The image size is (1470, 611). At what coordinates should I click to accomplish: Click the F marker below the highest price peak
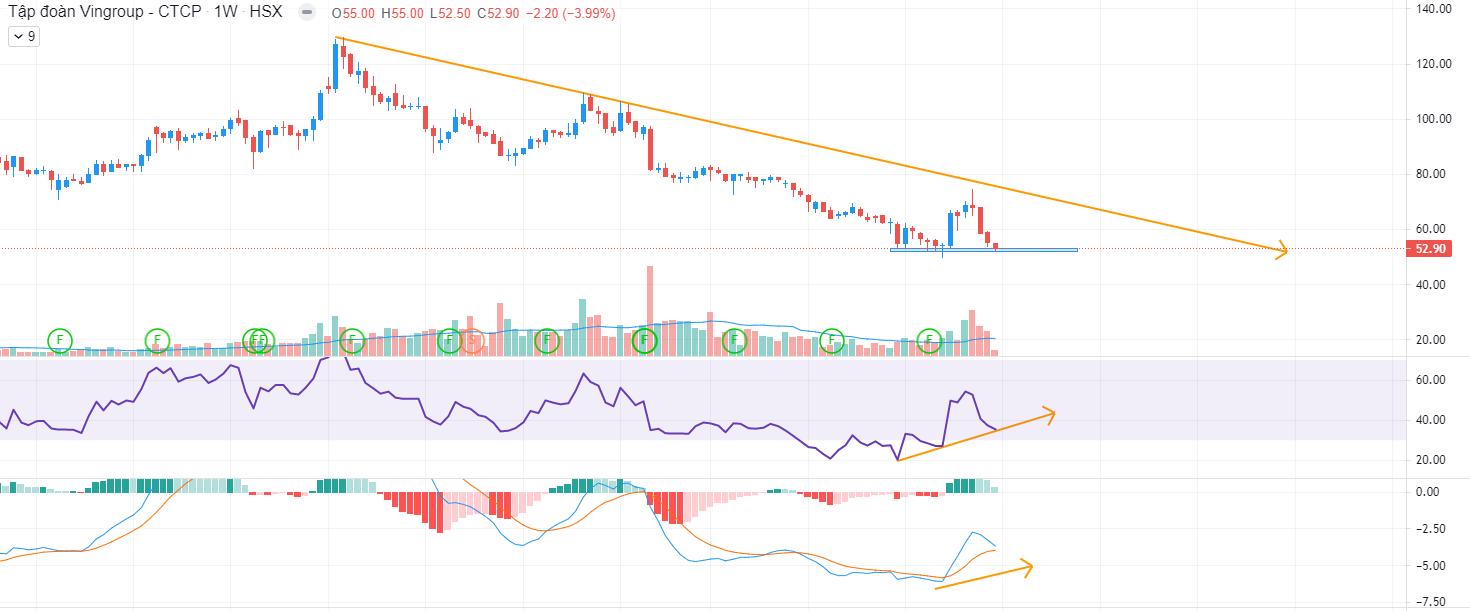tap(352, 341)
